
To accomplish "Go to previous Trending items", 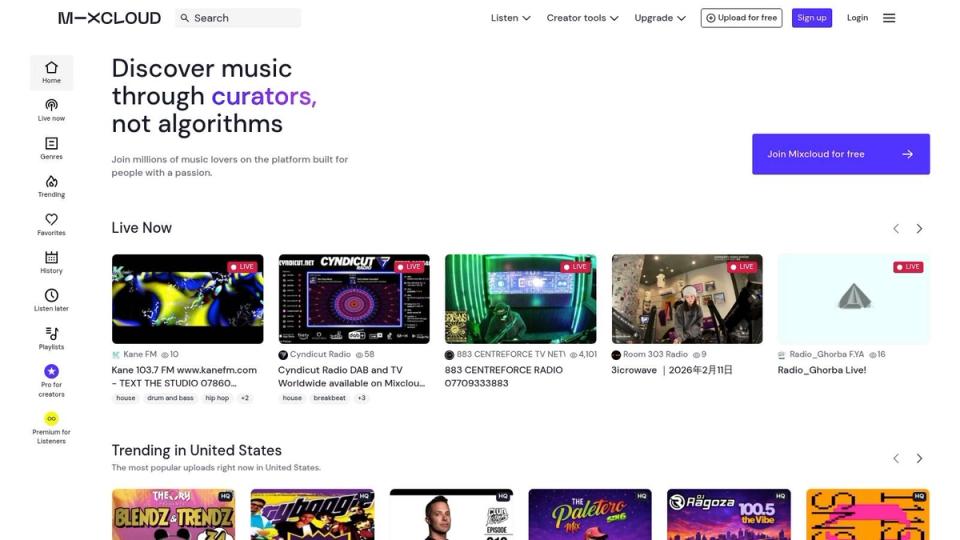I will [x=896, y=458].
